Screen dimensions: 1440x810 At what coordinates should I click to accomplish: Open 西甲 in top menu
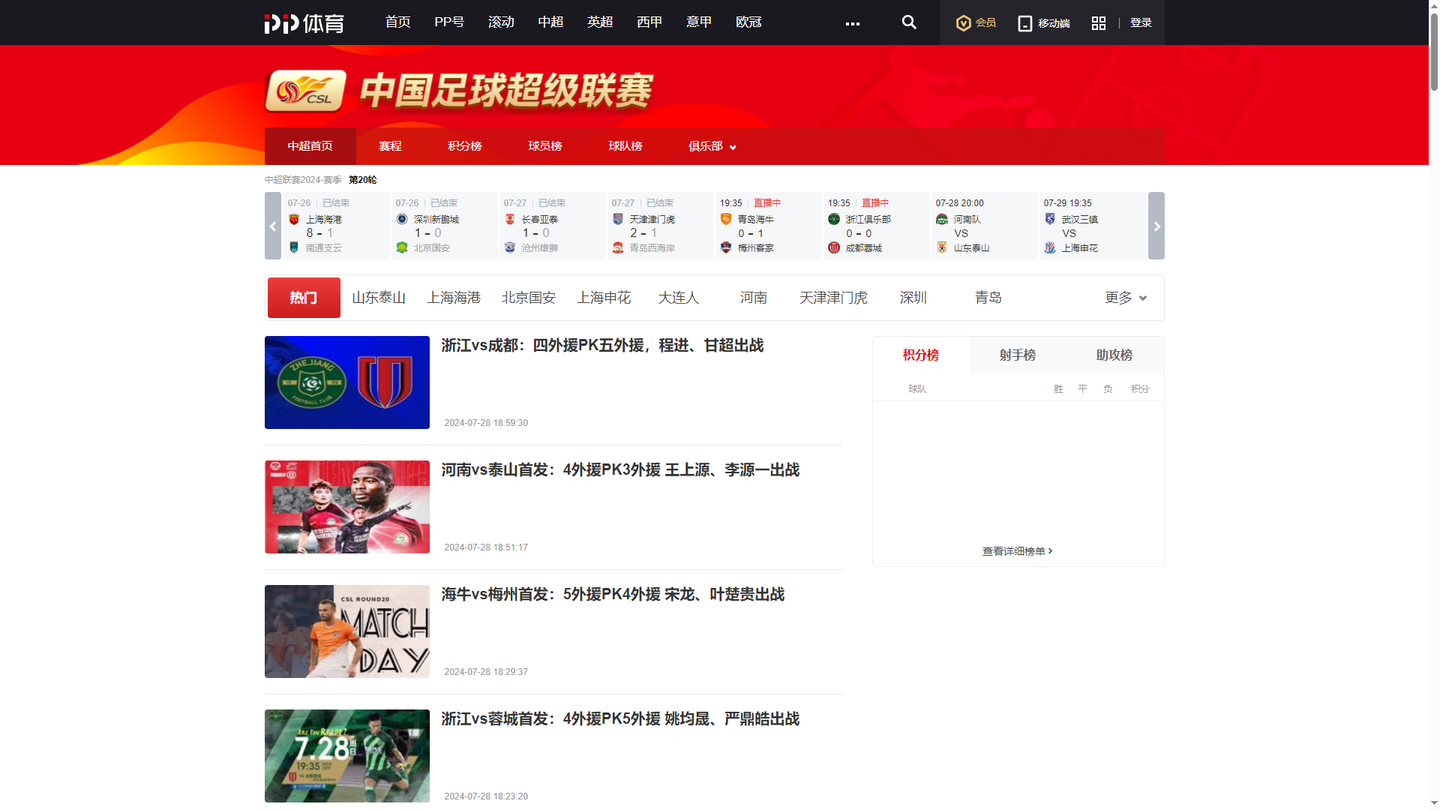[650, 22]
